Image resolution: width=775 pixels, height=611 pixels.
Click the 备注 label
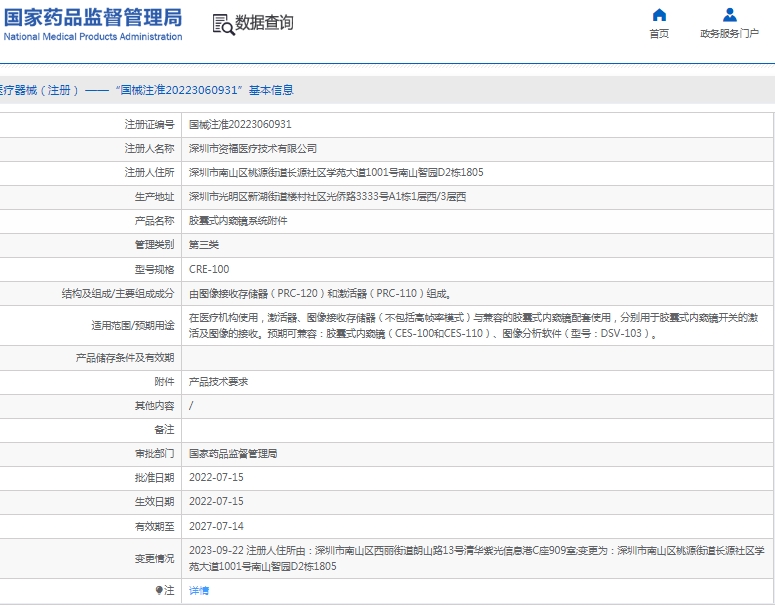coord(164,430)
